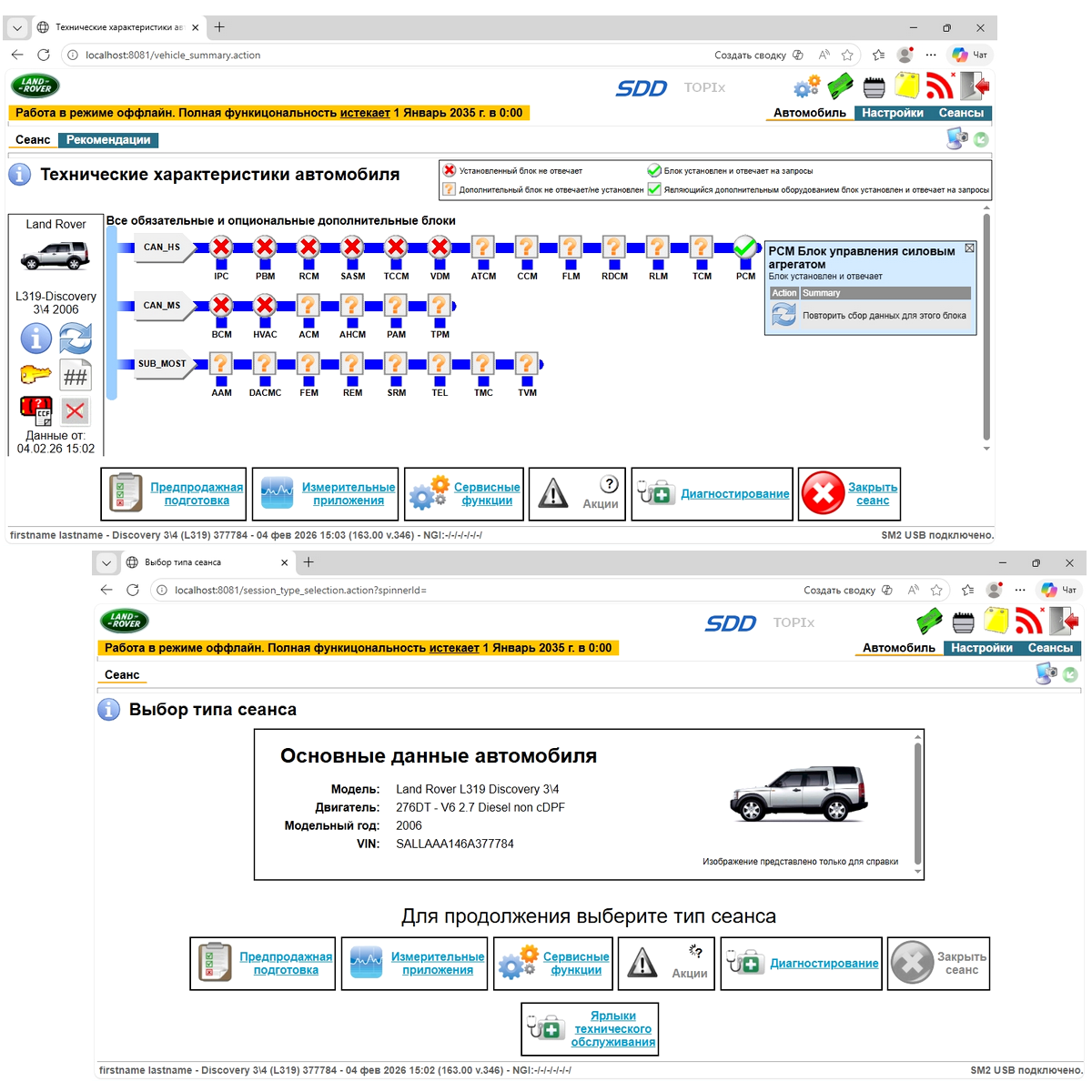
Task: Click Discovery vehicle image in bottom window
Action: click(x=799, y=794)
